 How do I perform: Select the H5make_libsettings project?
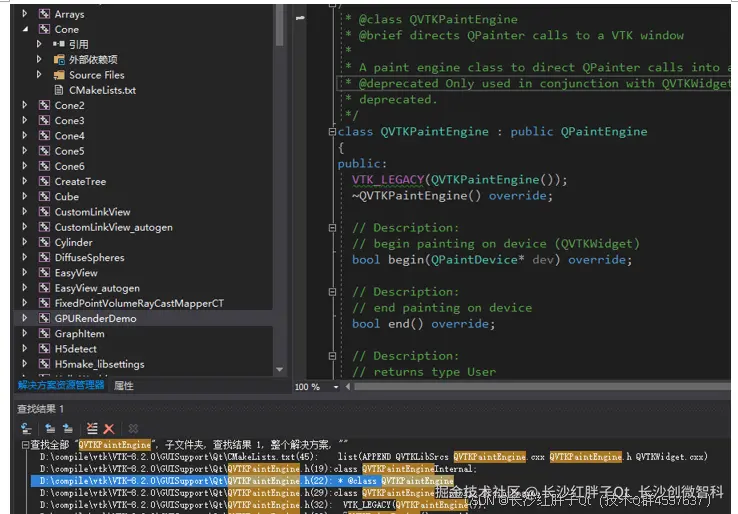(x=99, y=364)
